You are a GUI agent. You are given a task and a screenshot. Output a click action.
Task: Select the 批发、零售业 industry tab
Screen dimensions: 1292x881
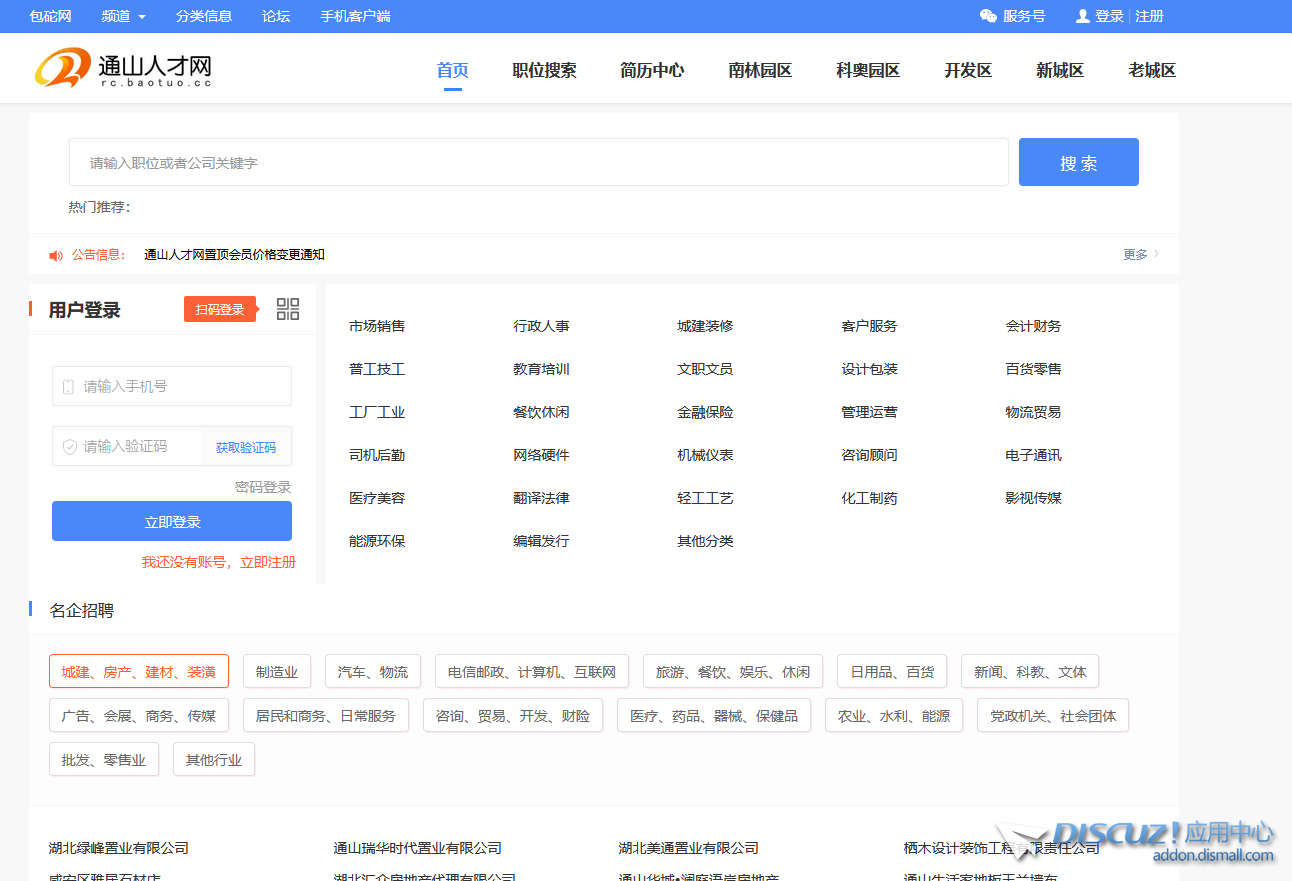point(104,759)
